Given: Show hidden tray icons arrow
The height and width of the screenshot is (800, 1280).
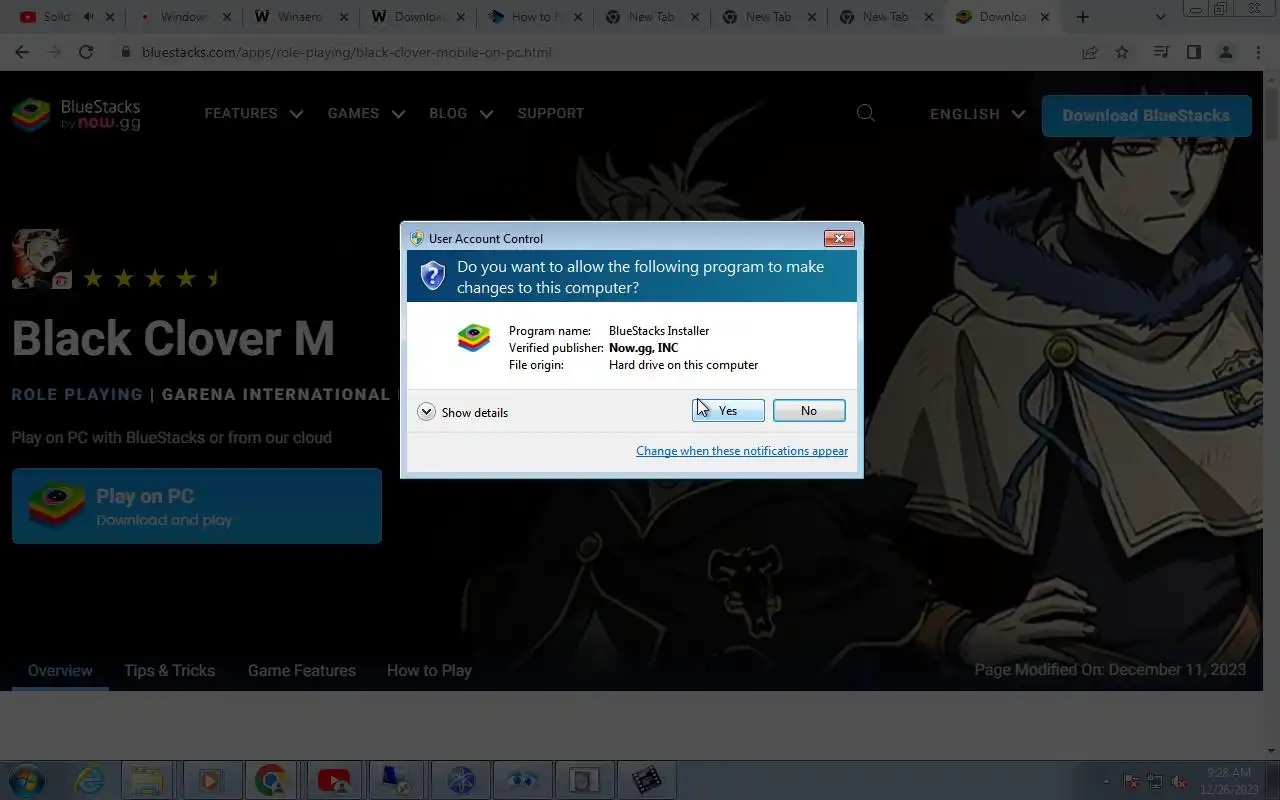Looking at the screenshot, I should point(1106,781).
